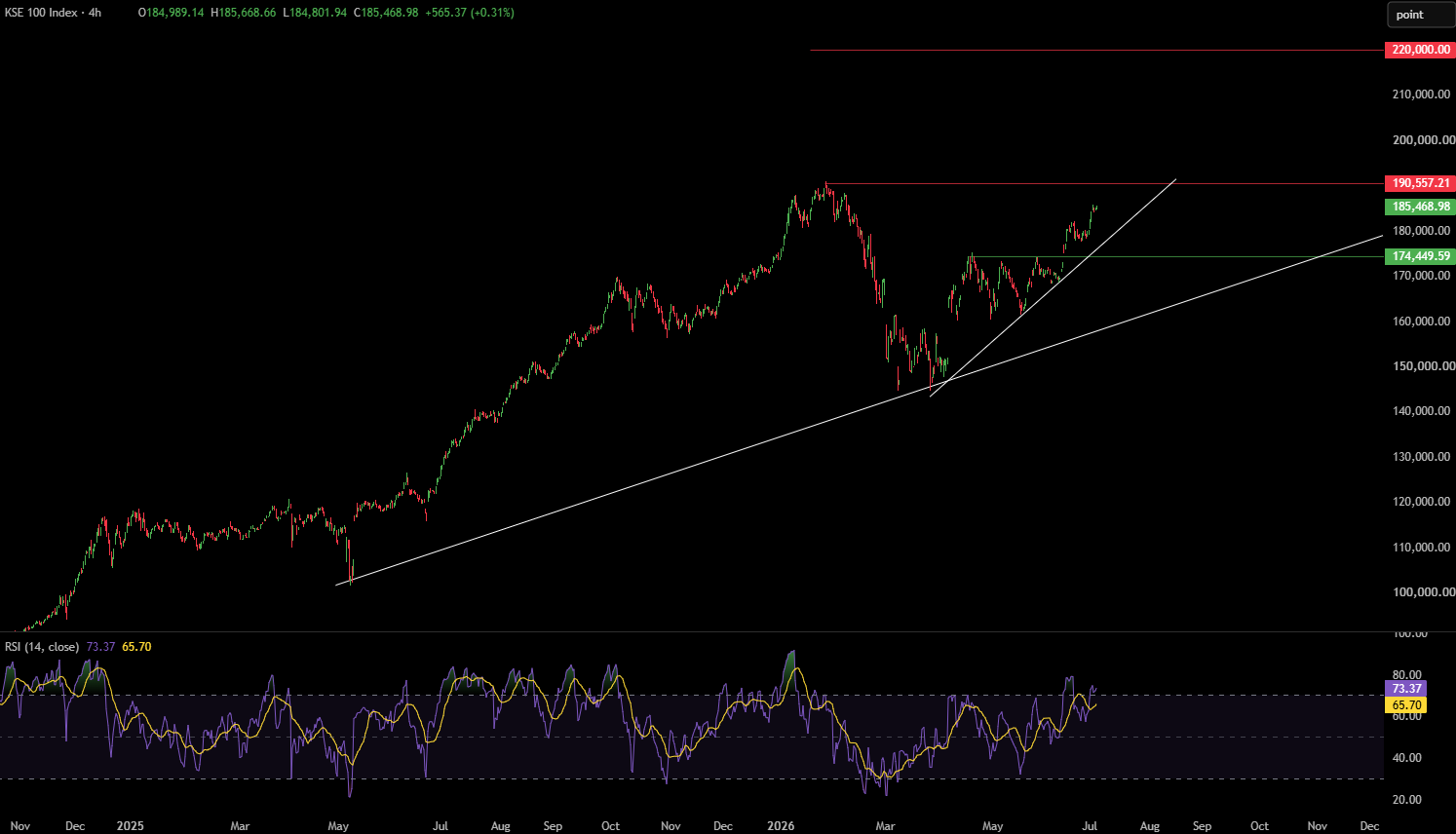Click the +565.37 (+0.31%) change value
Screen dimensions: 1456x834
(x=470, y=13)
